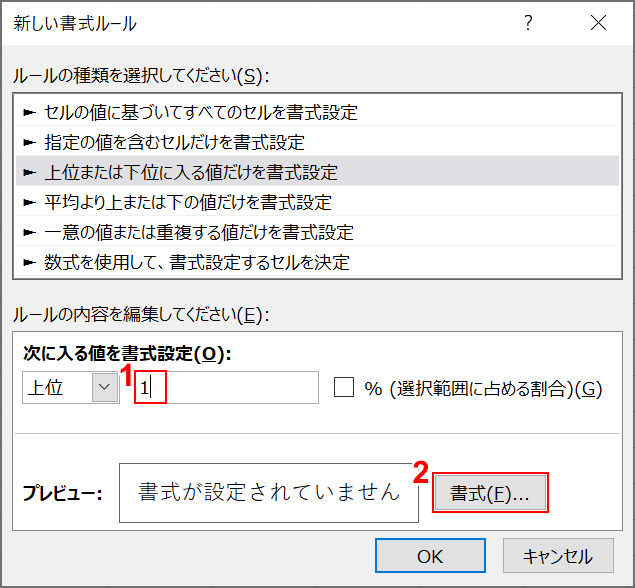
Task: Close the 新しい書式ルール dialog
Action: click(x=598, y=23)
